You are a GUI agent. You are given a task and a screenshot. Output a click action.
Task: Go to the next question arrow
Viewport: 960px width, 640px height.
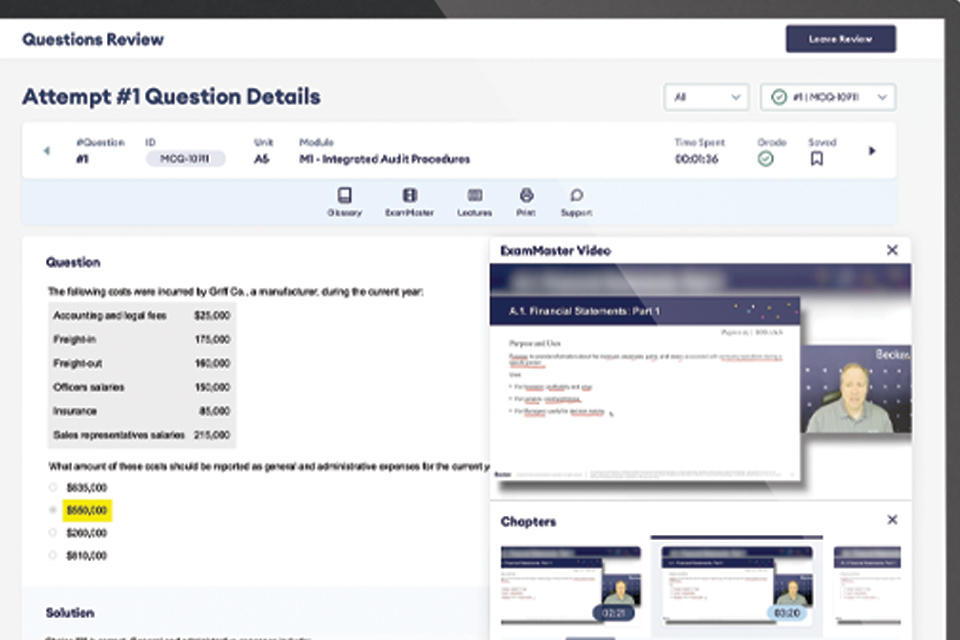[872, 151]
